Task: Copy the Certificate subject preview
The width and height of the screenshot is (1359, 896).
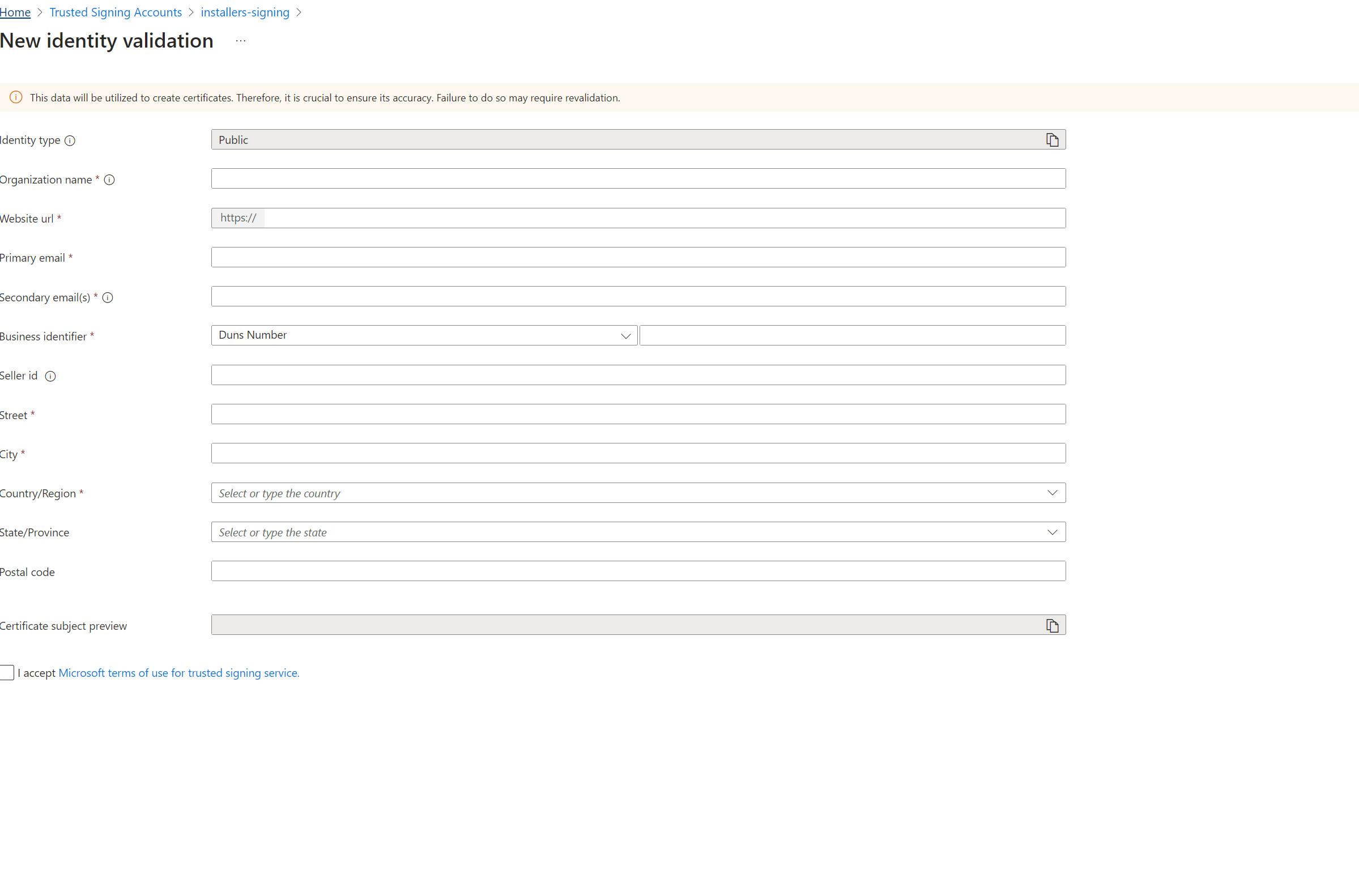Action: 1052,625
